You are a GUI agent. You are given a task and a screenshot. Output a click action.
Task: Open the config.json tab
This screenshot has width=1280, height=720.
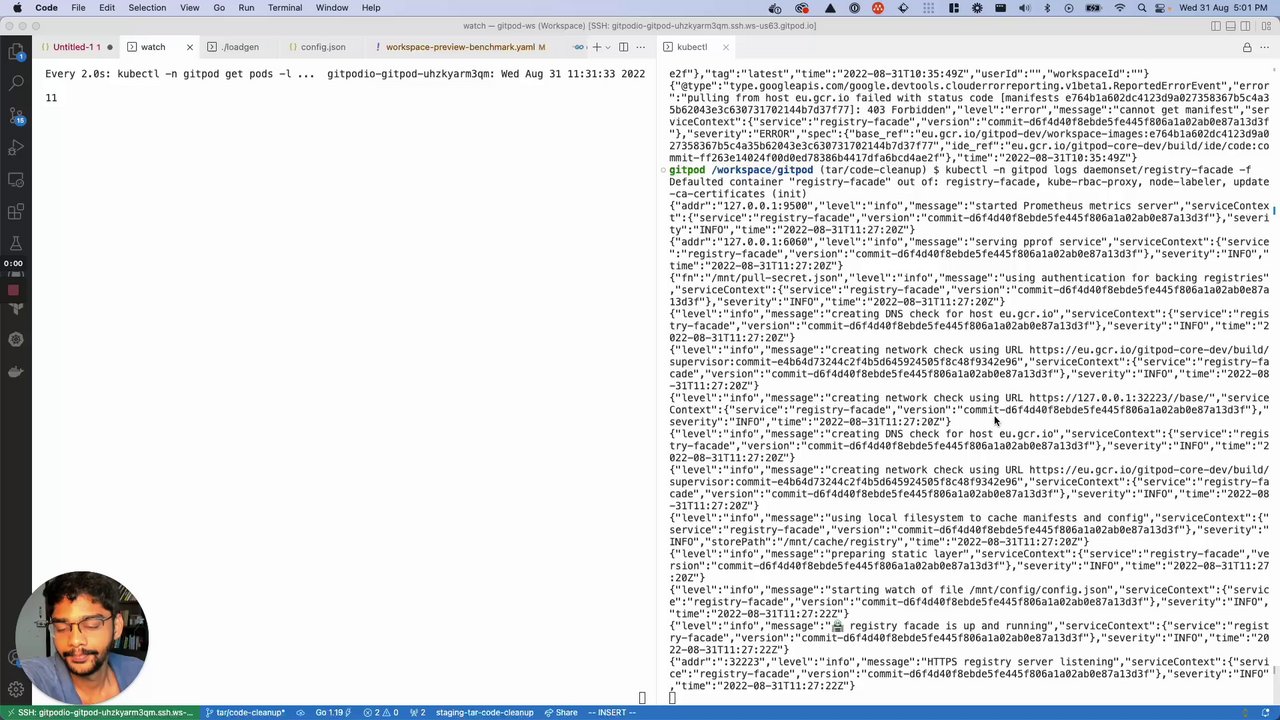pos(322,47)
